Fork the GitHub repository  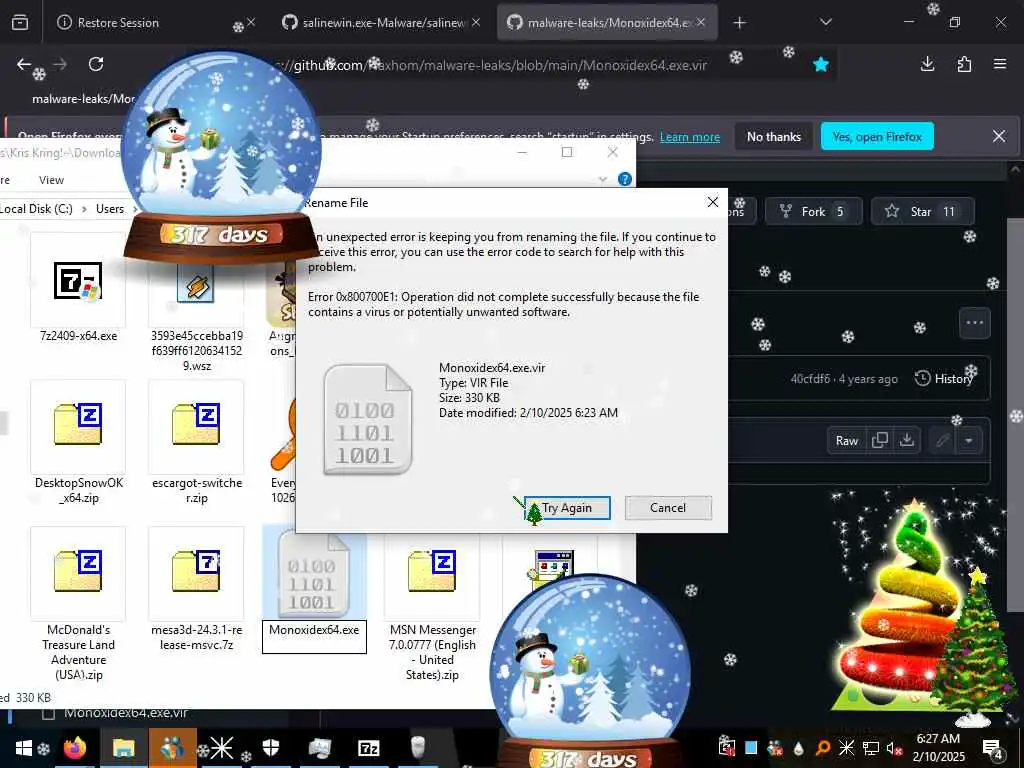pos(813,212)
